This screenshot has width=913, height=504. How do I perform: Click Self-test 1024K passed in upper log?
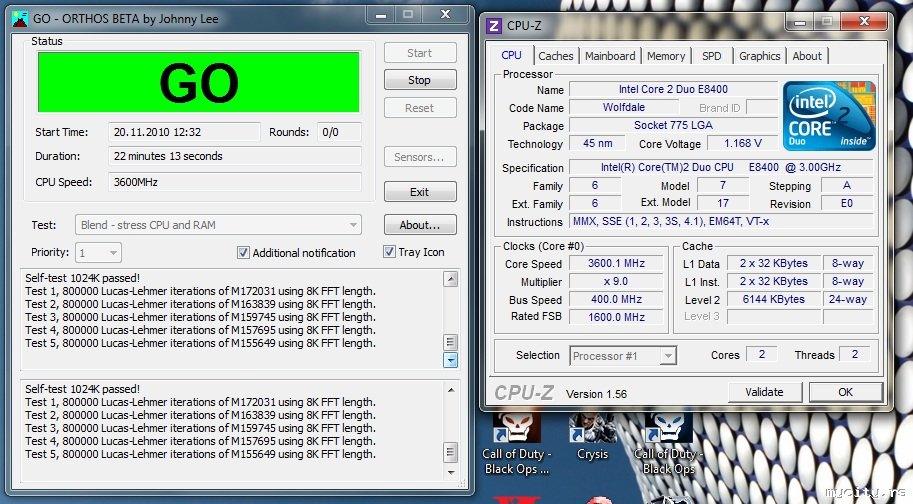click(x=82, y=278)
